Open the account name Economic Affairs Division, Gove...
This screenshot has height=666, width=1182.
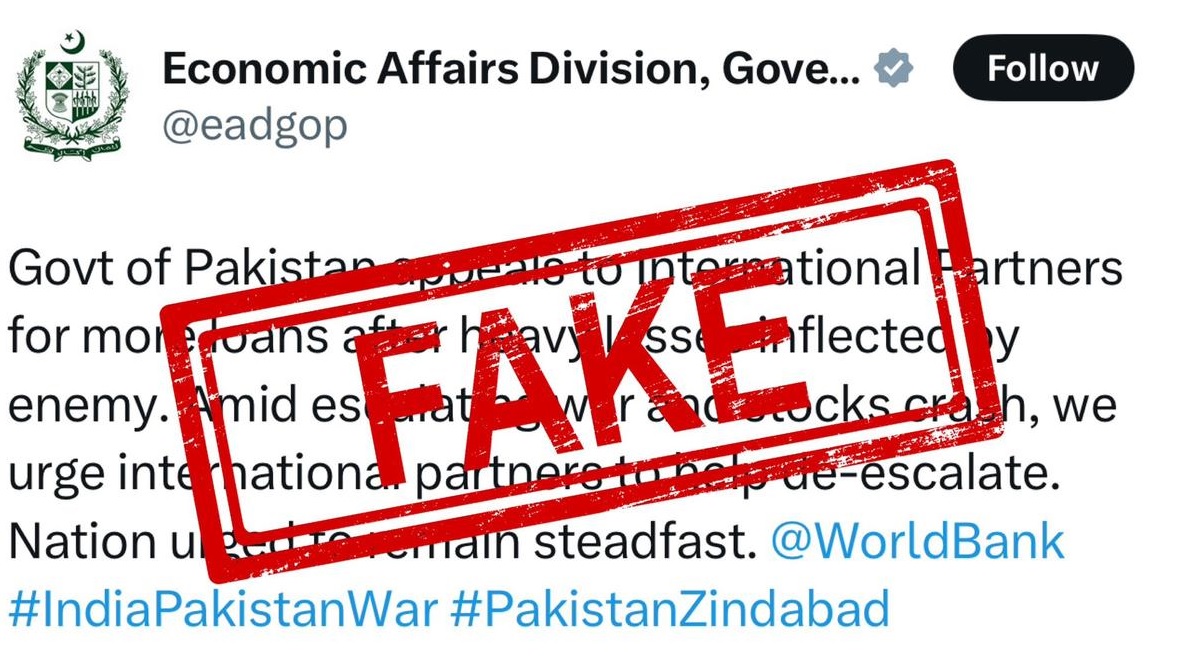pos(511,68)
